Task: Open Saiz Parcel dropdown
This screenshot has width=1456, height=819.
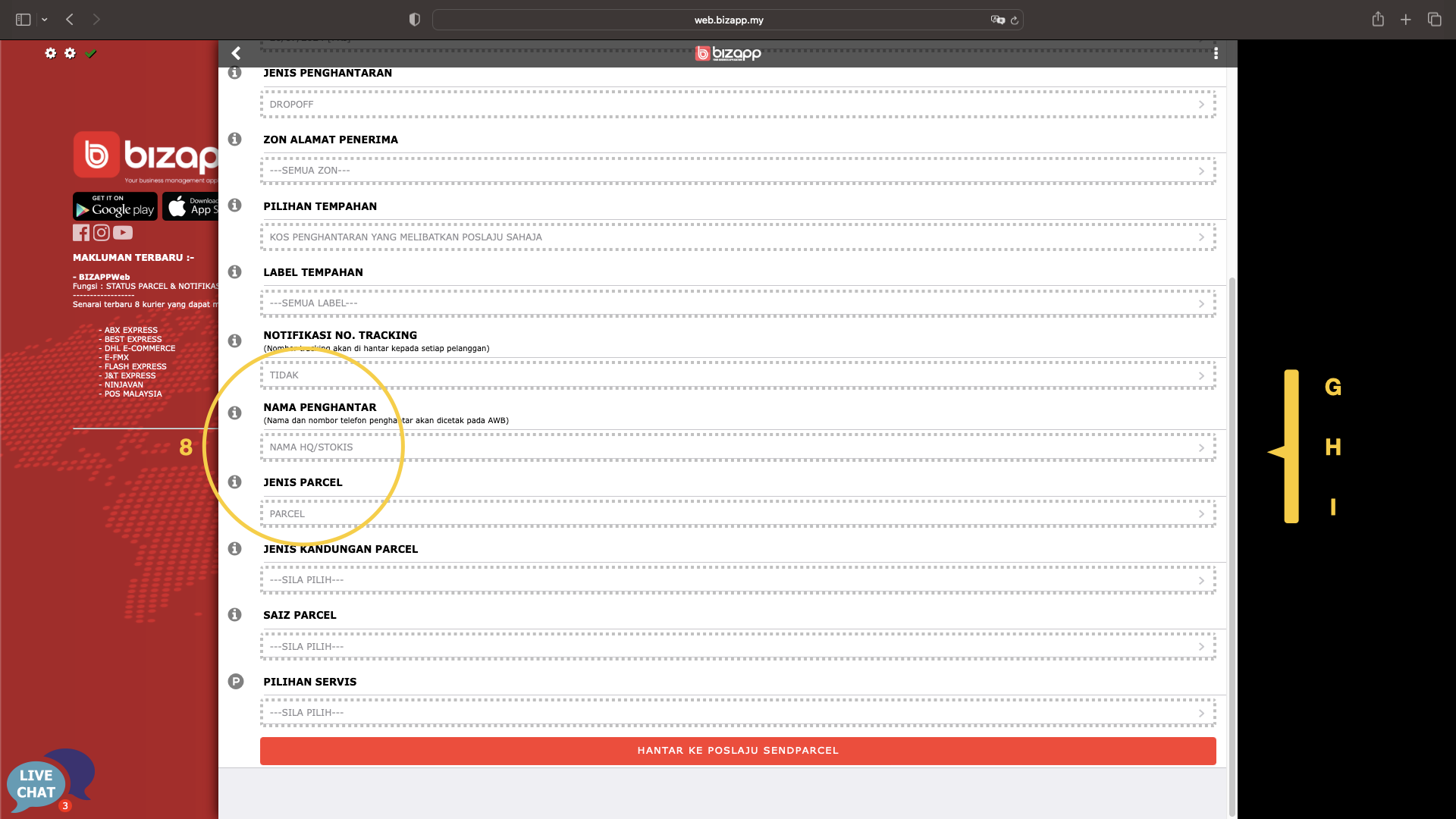Action: pyautogui.click(x=738, y=646)
